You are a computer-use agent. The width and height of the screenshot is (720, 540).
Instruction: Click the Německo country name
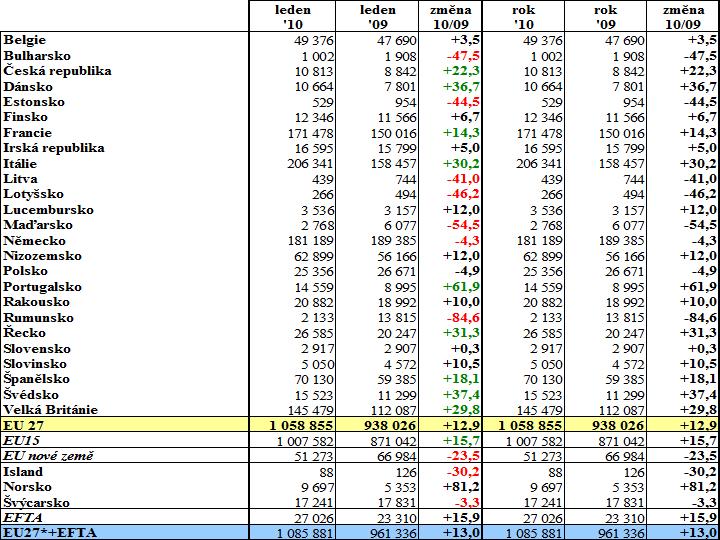pos(34,240)
